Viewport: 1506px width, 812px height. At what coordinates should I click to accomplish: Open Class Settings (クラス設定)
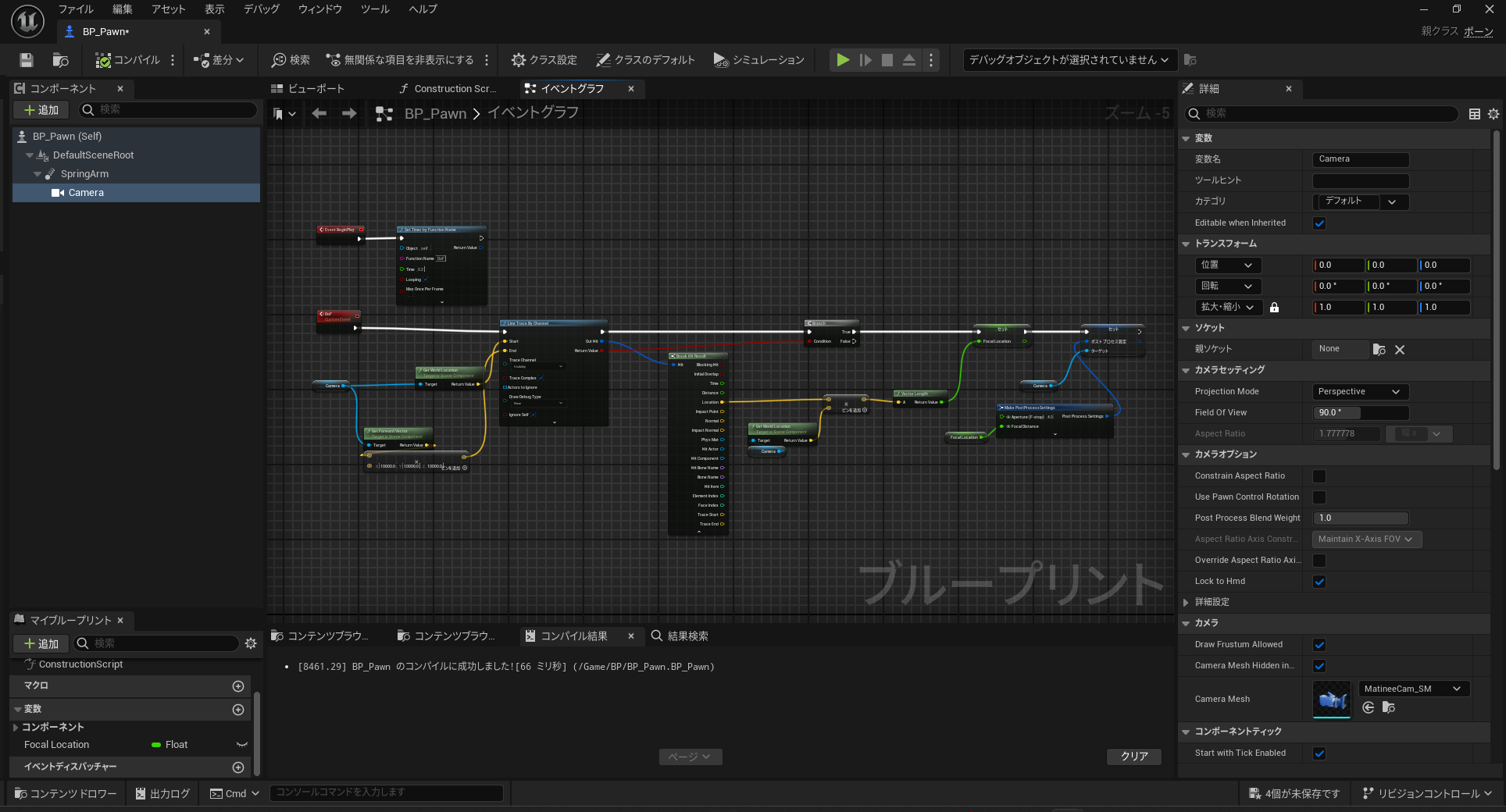544,60
